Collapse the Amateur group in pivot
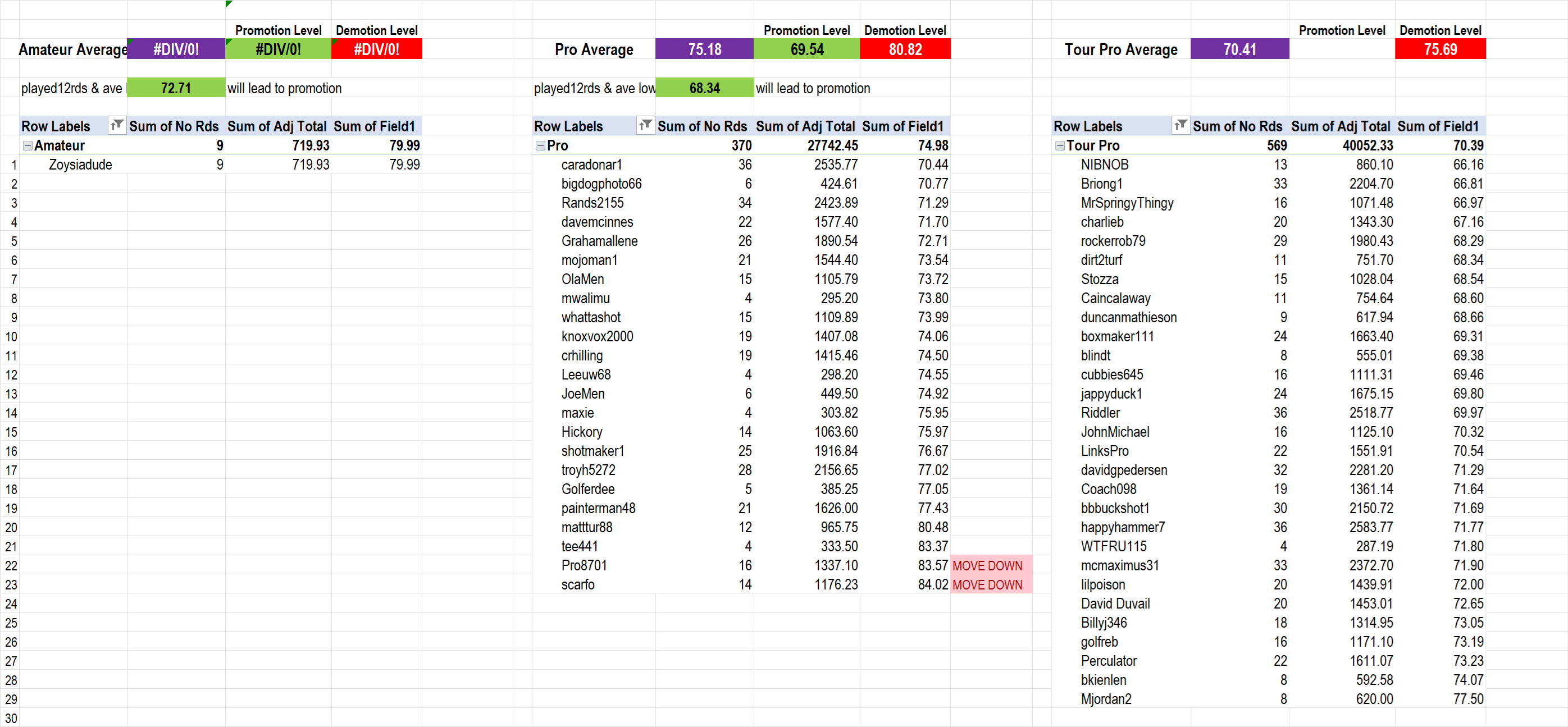Image resolution: width=1568 pixels, height=727 pixels. pos(28,145)
